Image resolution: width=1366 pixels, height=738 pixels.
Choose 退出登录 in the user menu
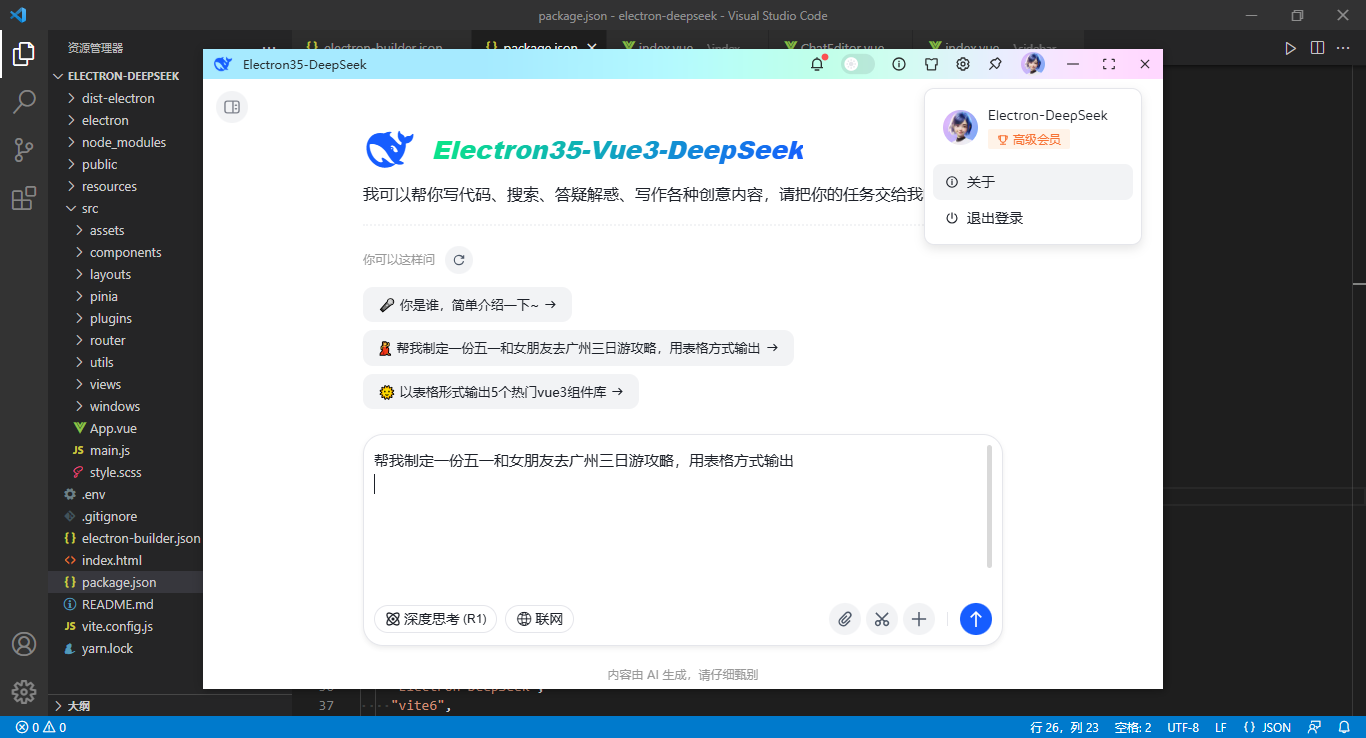1033,218
